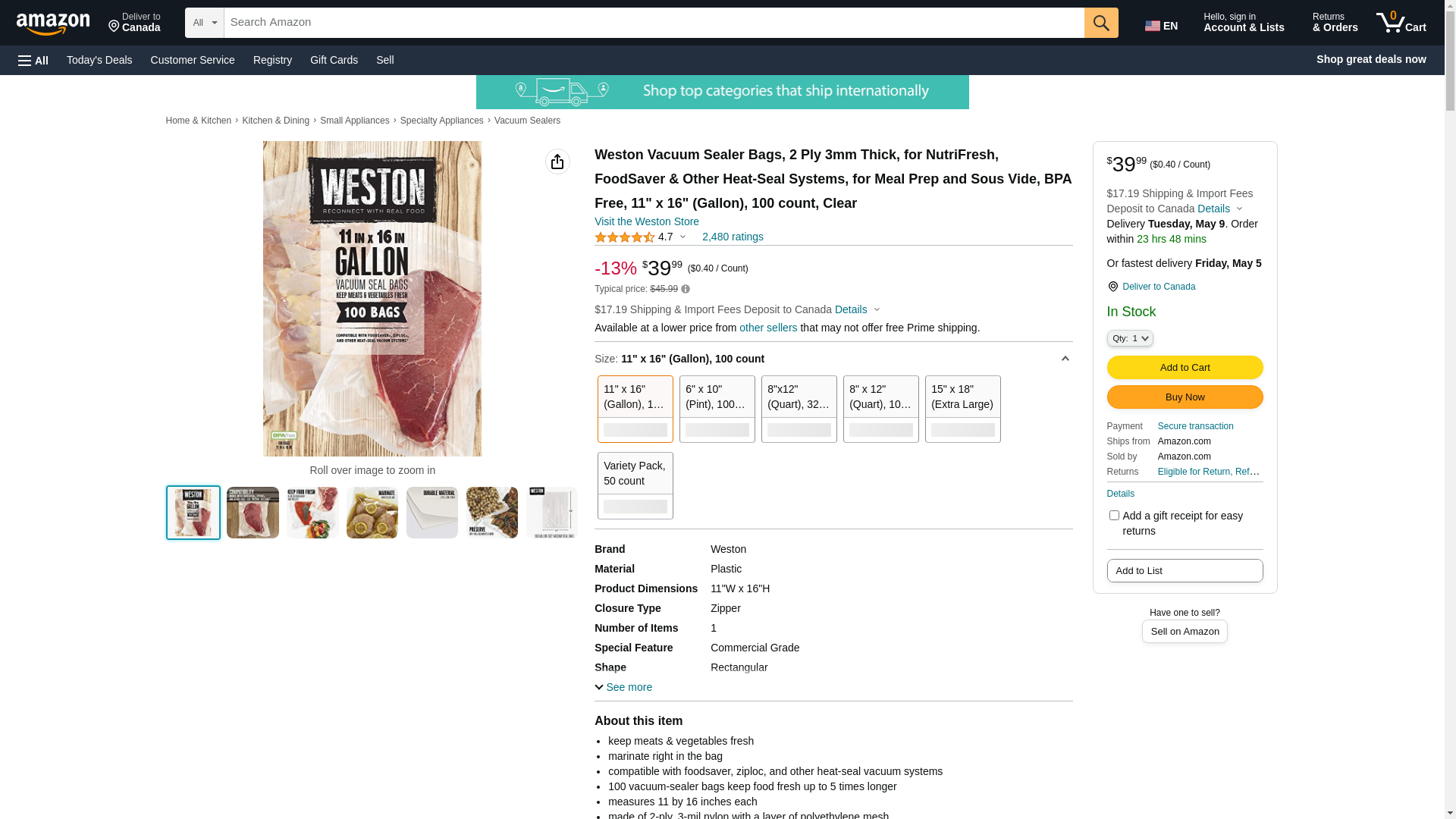Click the search magnifier button
This screenshot has width=1456, height=819.
pyautogui.click(x=1101, y=23)
